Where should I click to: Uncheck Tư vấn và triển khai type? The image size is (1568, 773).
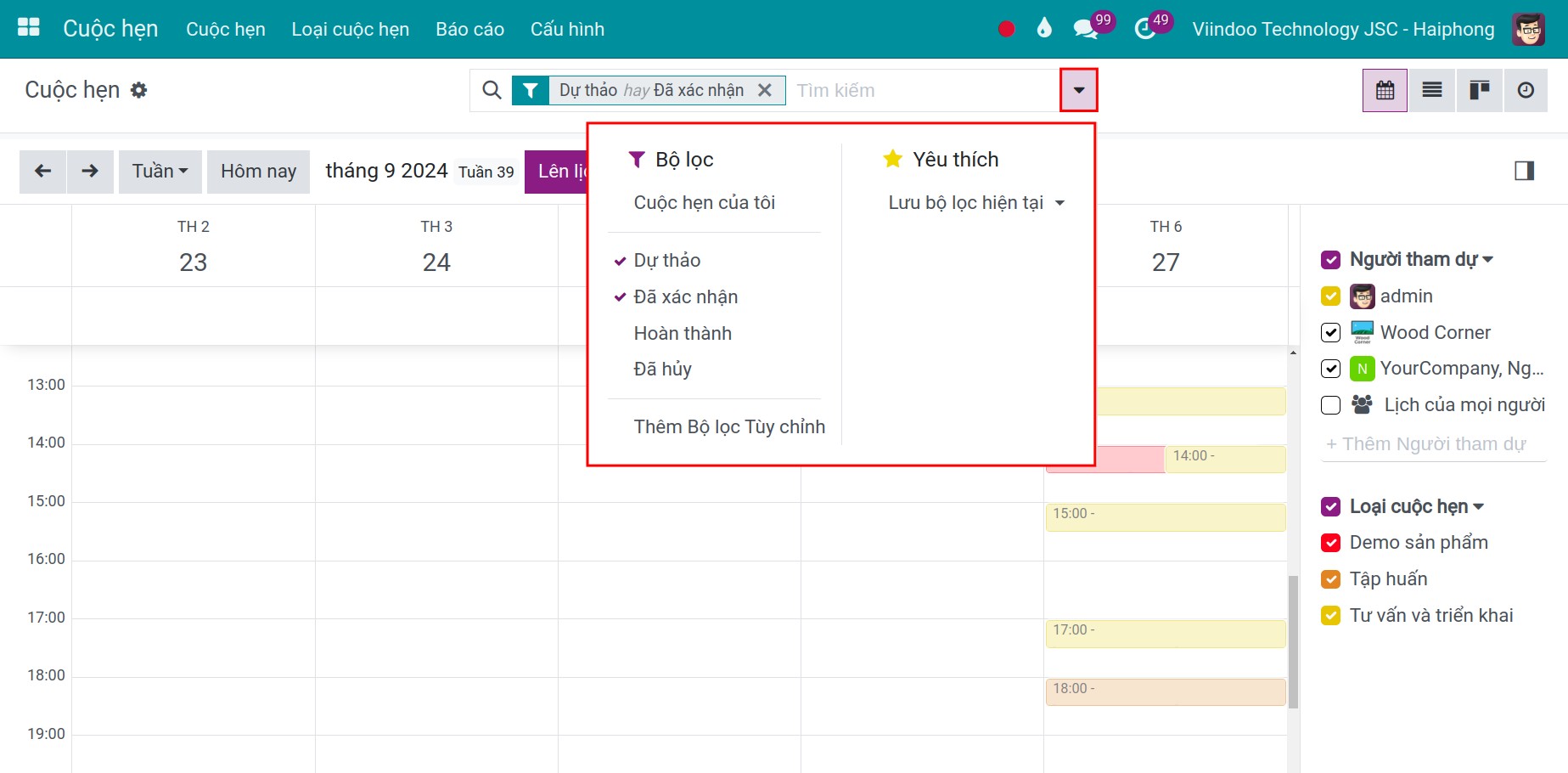tap(1331, 616)
